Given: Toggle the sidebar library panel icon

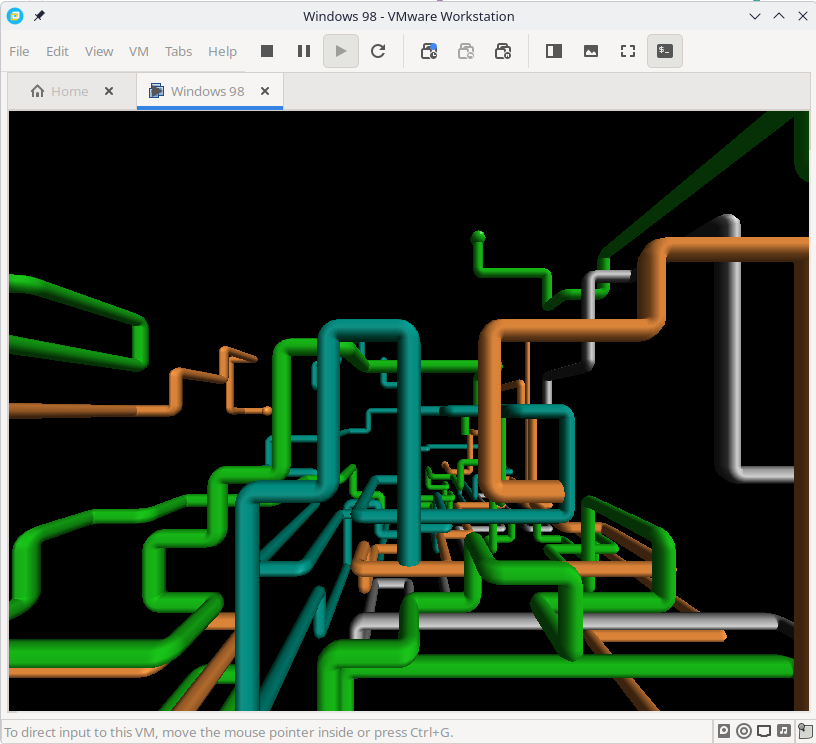Looking at the screenshot, I should point(554,51).
